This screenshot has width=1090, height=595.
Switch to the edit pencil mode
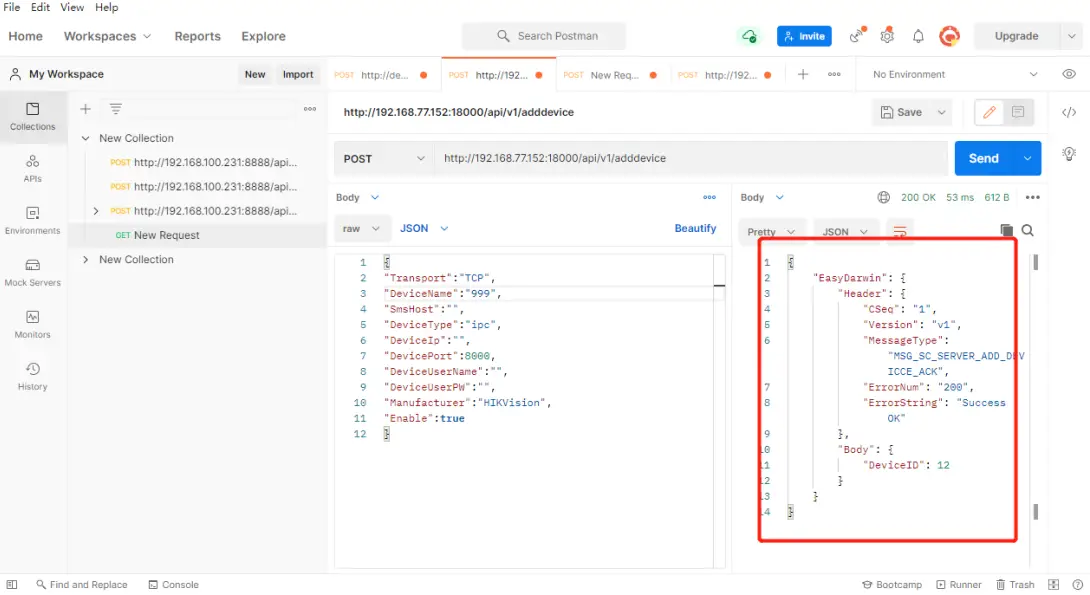click(x=989, y=112)
